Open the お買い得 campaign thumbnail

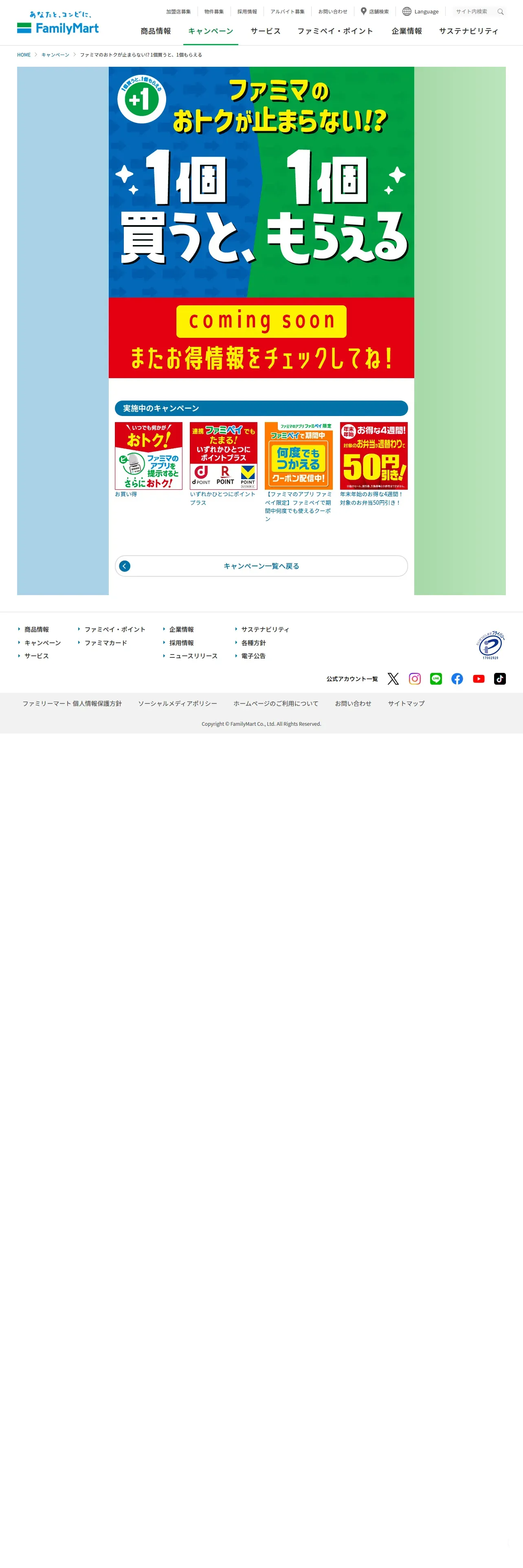coord(149,456)
